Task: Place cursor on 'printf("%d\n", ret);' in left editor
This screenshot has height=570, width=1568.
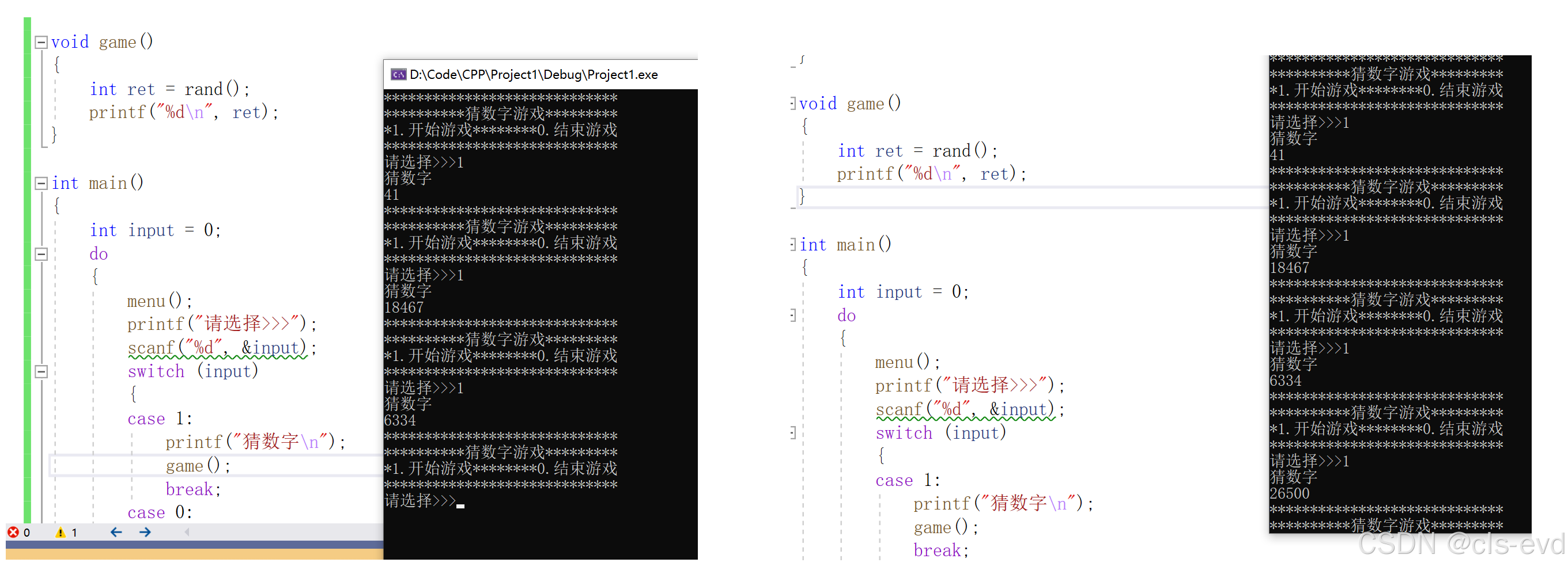Action: click(x=184, y=112)
